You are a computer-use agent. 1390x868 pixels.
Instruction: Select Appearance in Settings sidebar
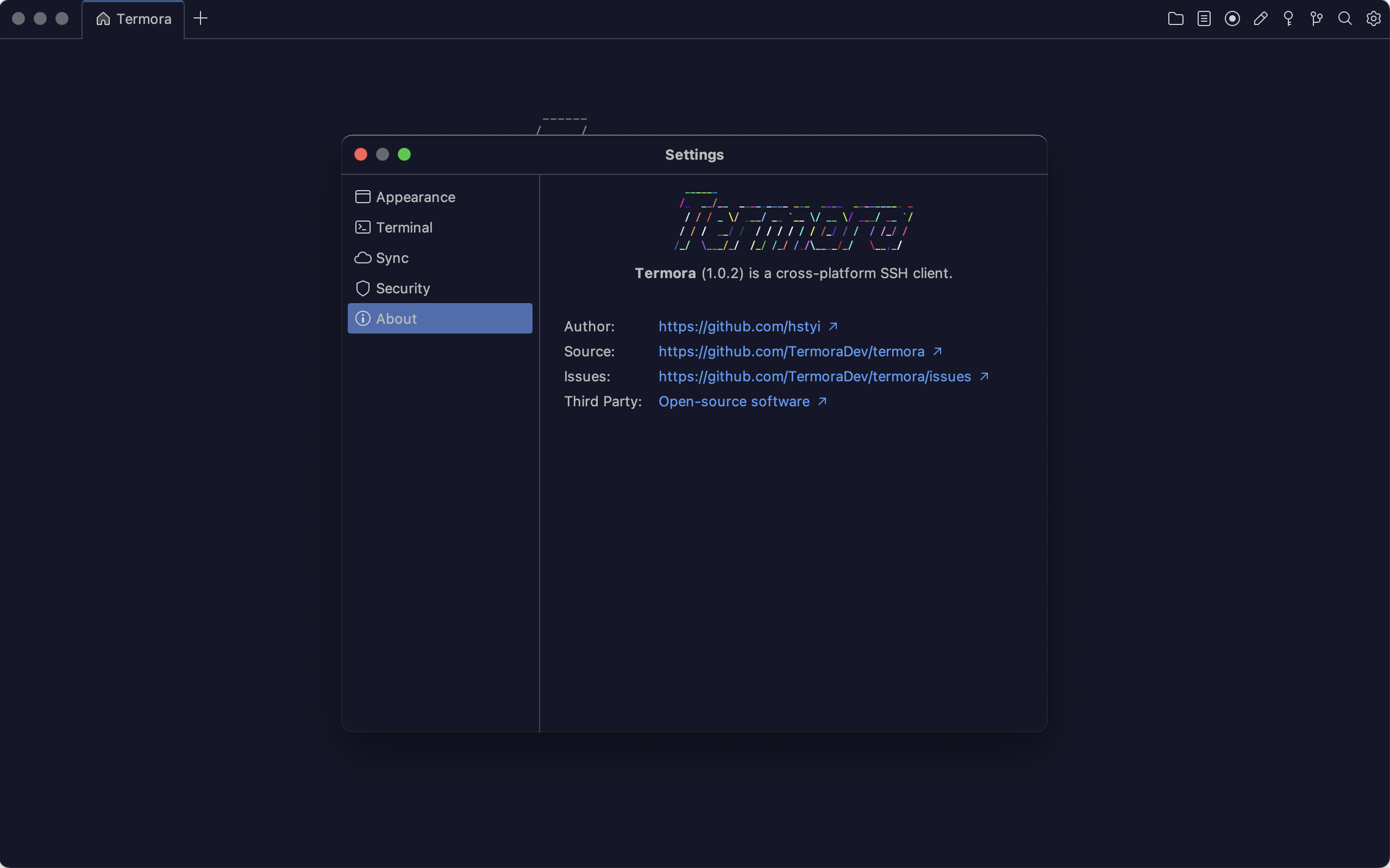[x=440, y=197]
